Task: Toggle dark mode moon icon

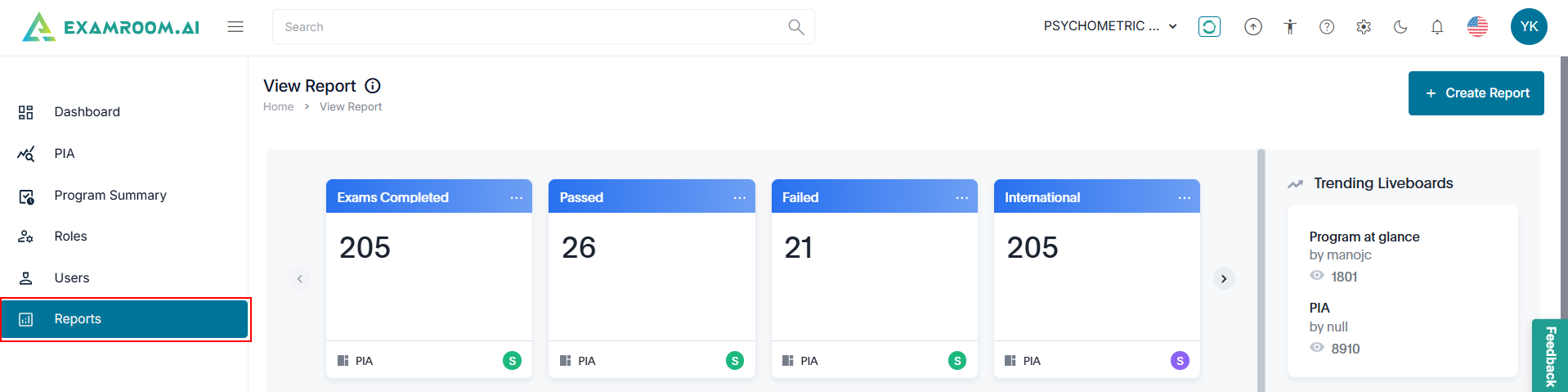Action: click(1400, 27)
